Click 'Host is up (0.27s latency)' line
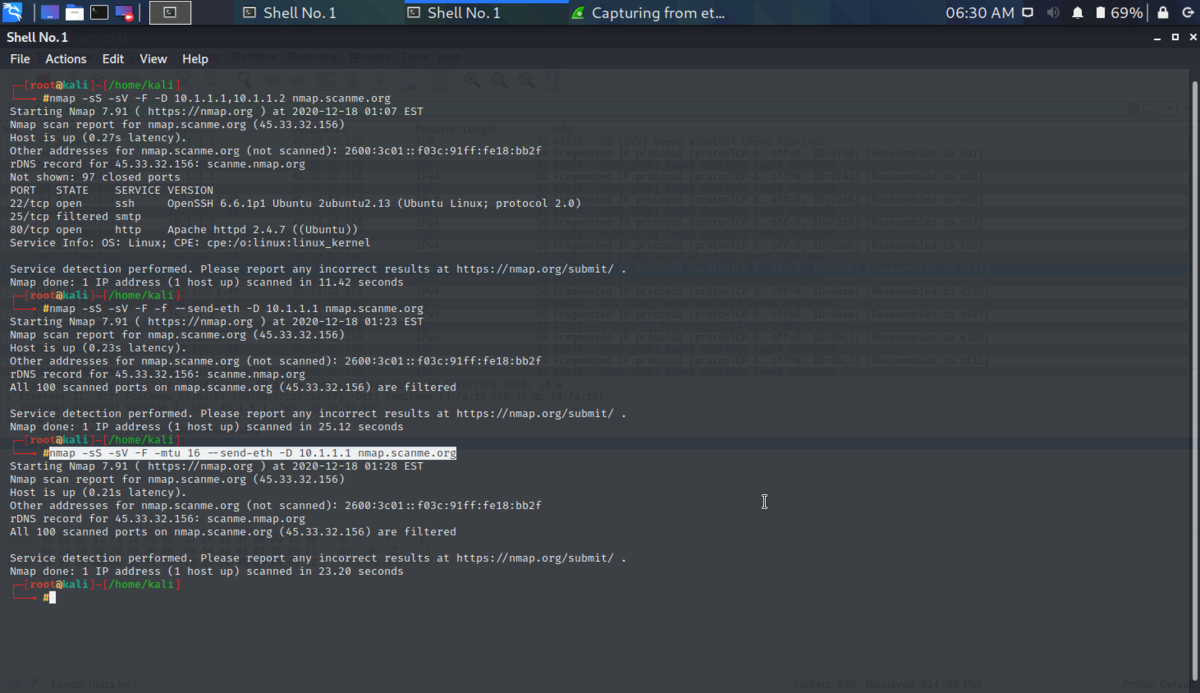Image resolution: width=1200 pixels, height=693 pixels. (98, 138)
